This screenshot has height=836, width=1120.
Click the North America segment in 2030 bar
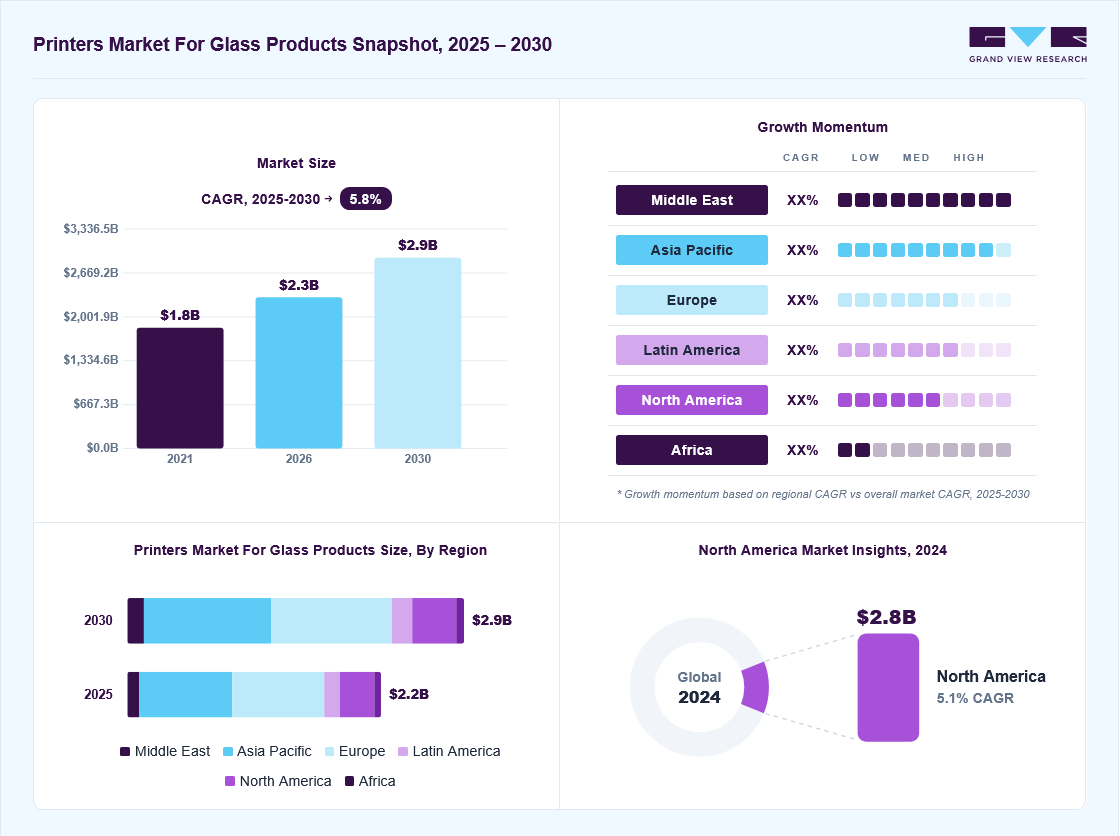[x=434, y=620]
